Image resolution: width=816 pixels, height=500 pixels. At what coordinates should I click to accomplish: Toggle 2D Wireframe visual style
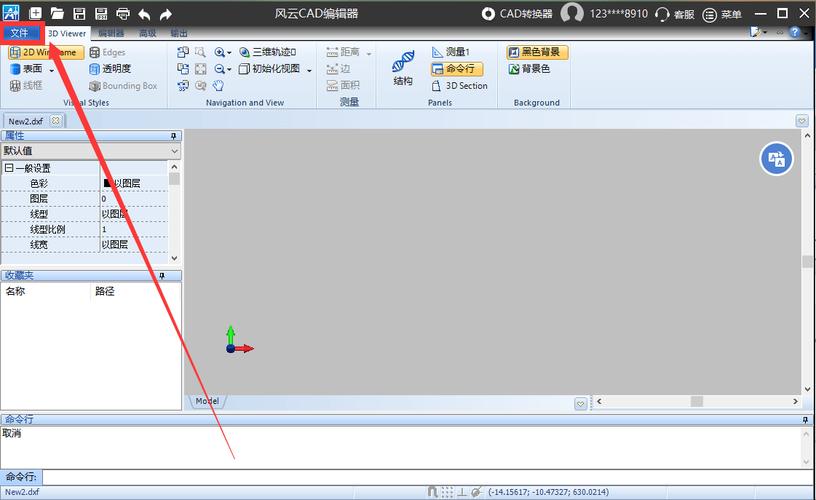tap(43, 52)
